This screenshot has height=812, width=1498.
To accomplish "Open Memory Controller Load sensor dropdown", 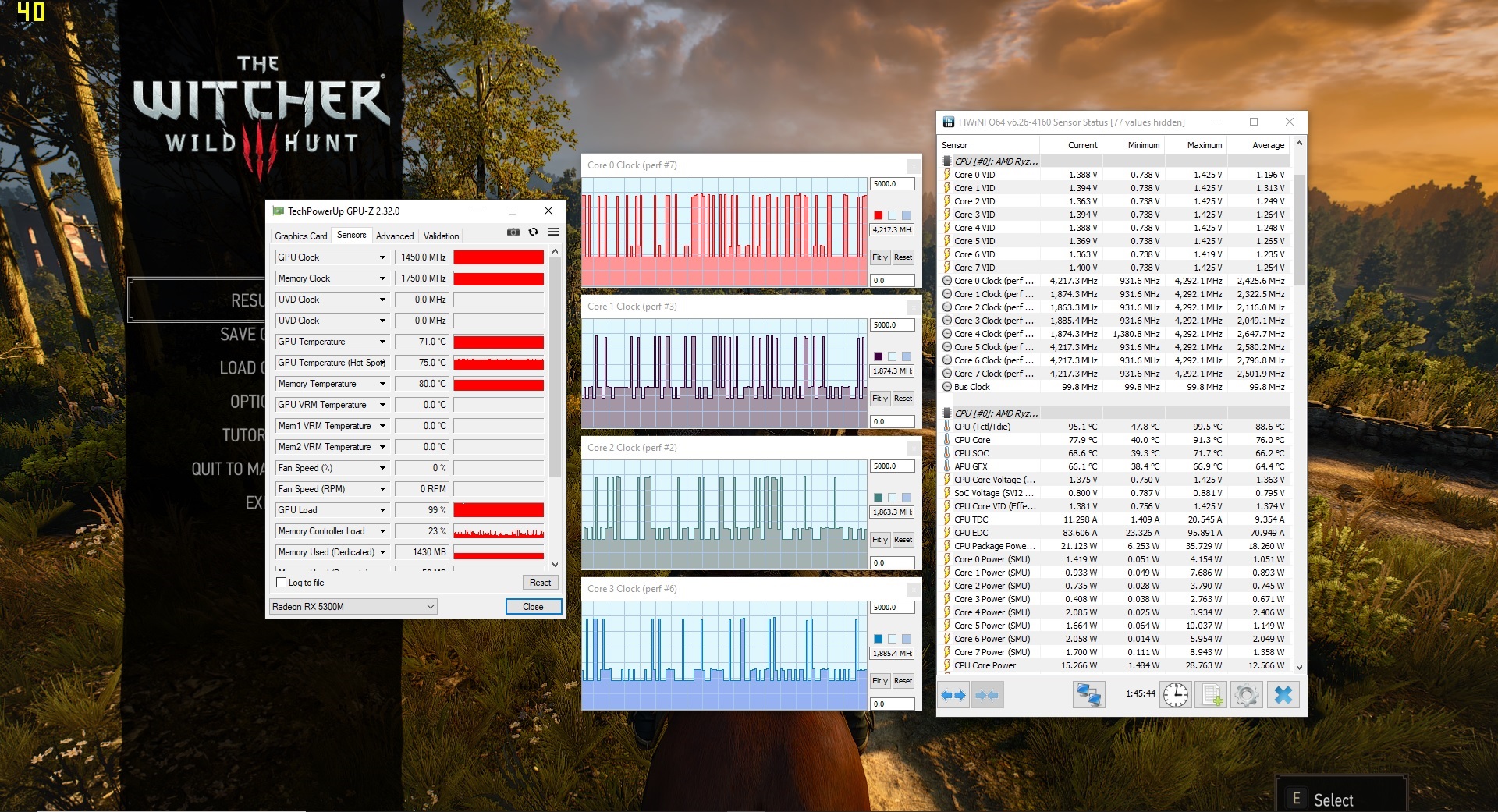I will [x=382, y=531].
